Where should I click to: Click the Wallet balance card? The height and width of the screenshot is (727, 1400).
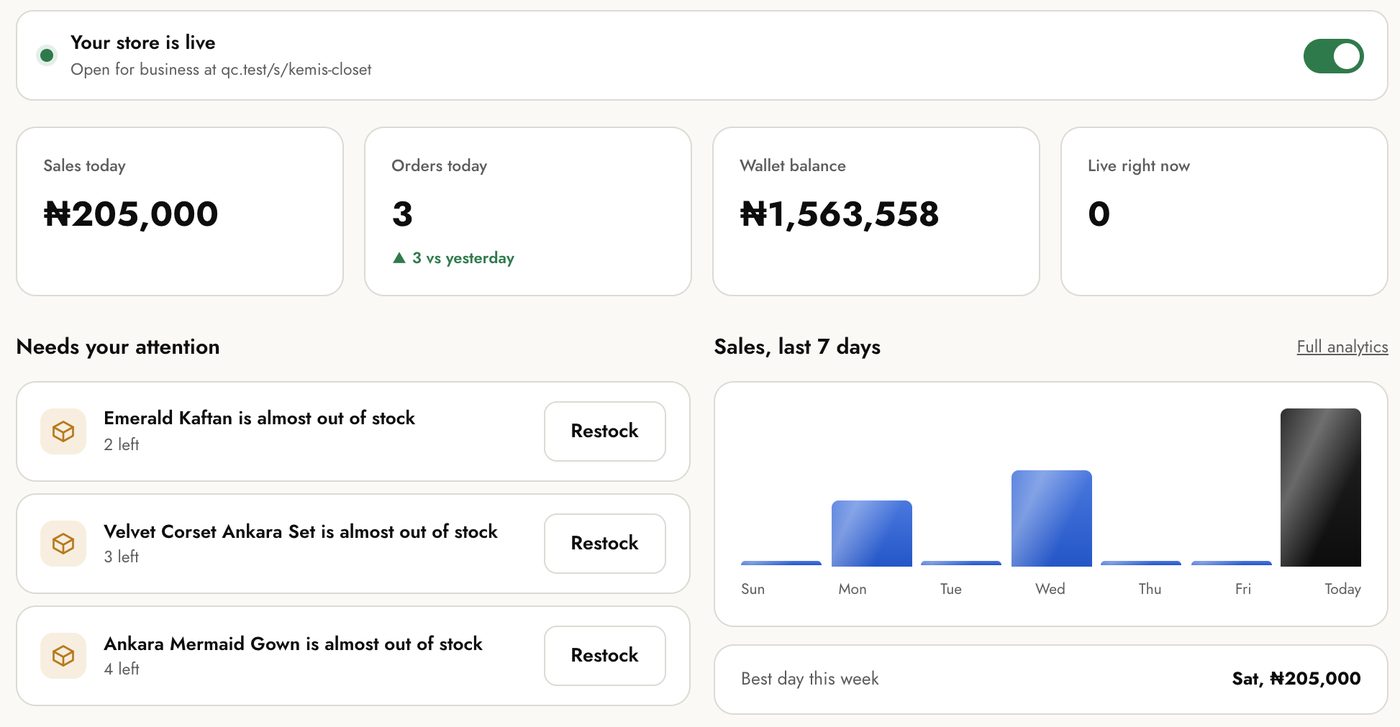click(x=876, y=211)
